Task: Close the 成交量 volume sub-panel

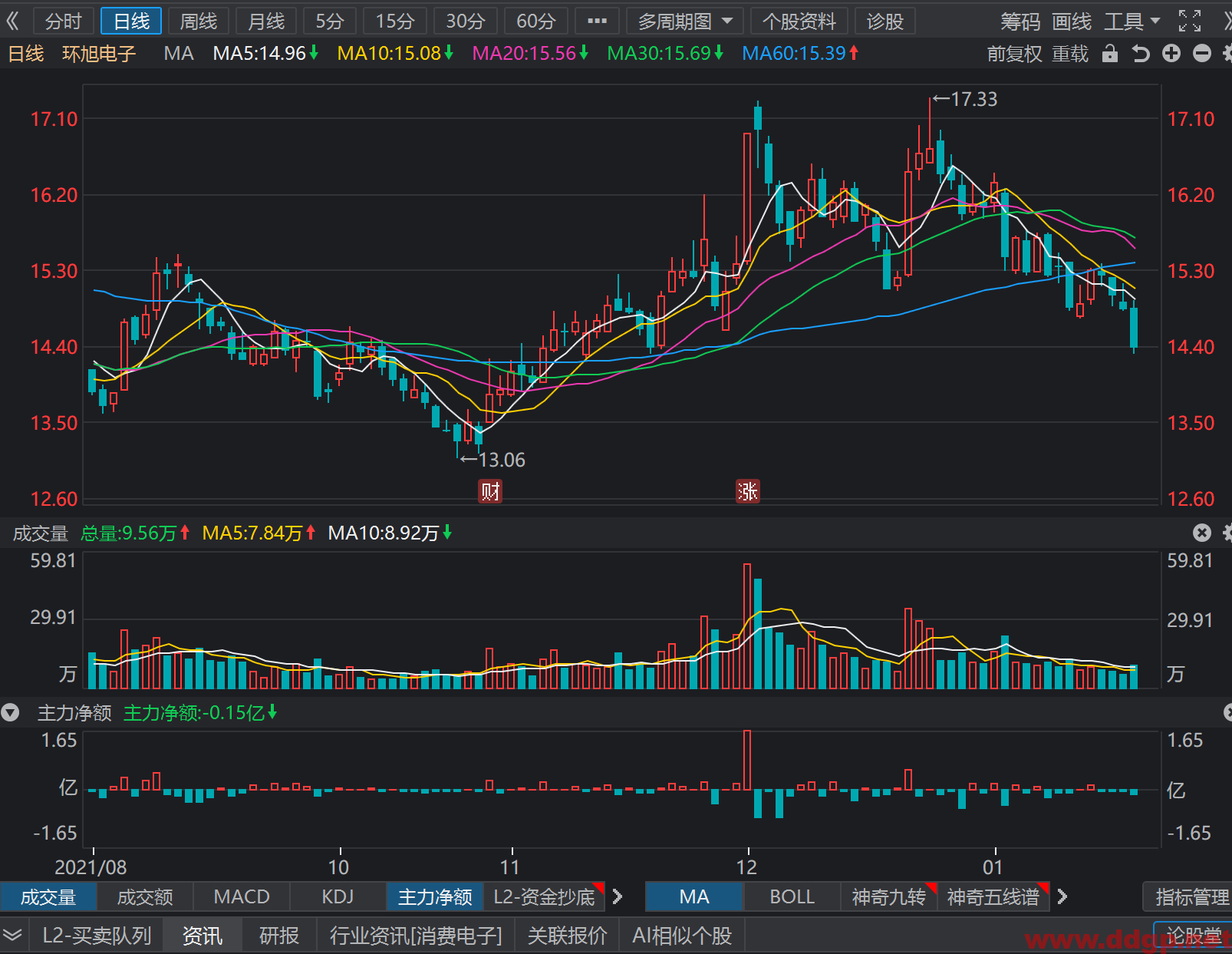Action: (x=1202, y=533)
